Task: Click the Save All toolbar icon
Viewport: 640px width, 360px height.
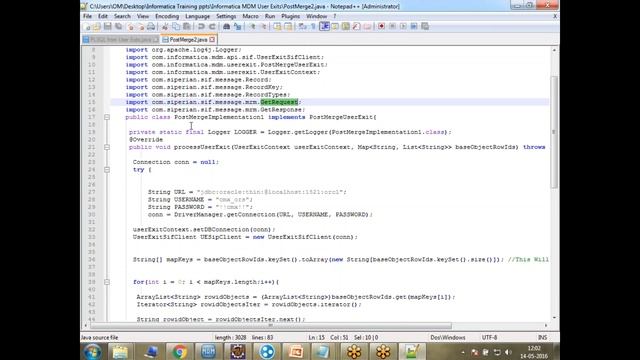Action: [x=119, y=27]
